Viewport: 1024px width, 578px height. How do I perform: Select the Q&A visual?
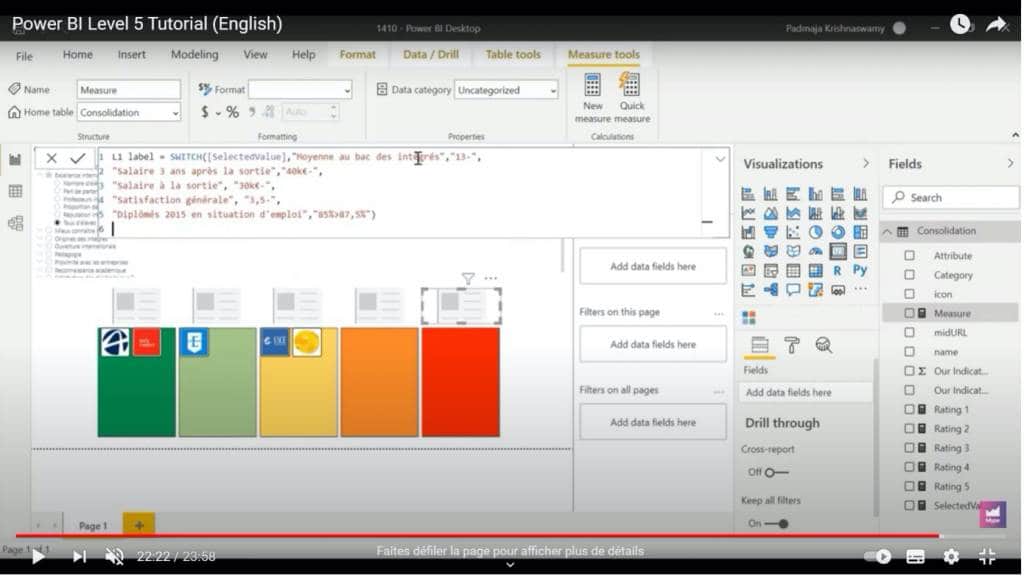(793, 289)
